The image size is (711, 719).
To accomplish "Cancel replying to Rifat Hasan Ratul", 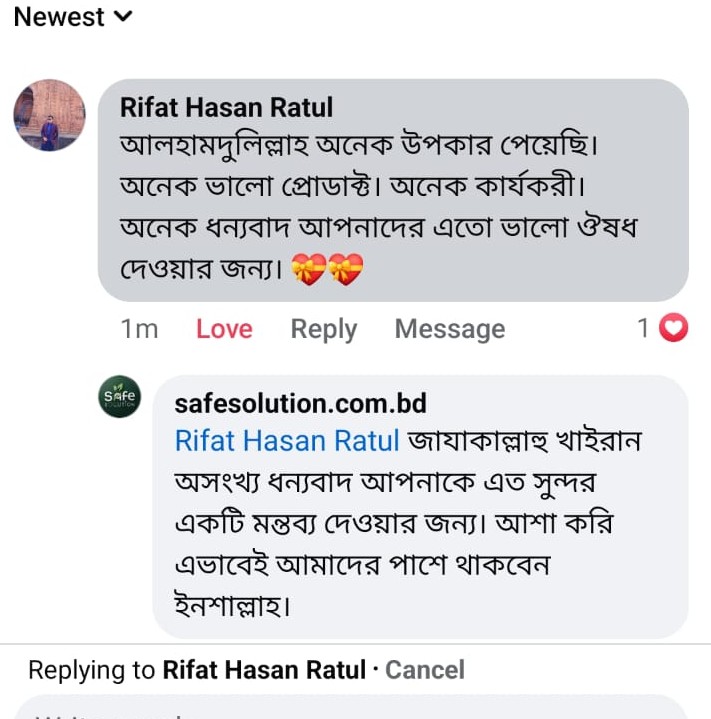I will [x=425, y=669].
